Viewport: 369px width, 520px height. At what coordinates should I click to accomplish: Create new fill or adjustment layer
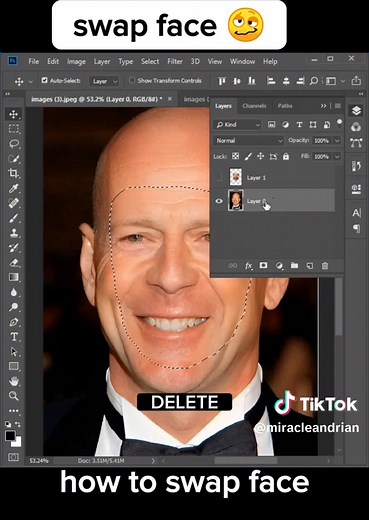279,266
